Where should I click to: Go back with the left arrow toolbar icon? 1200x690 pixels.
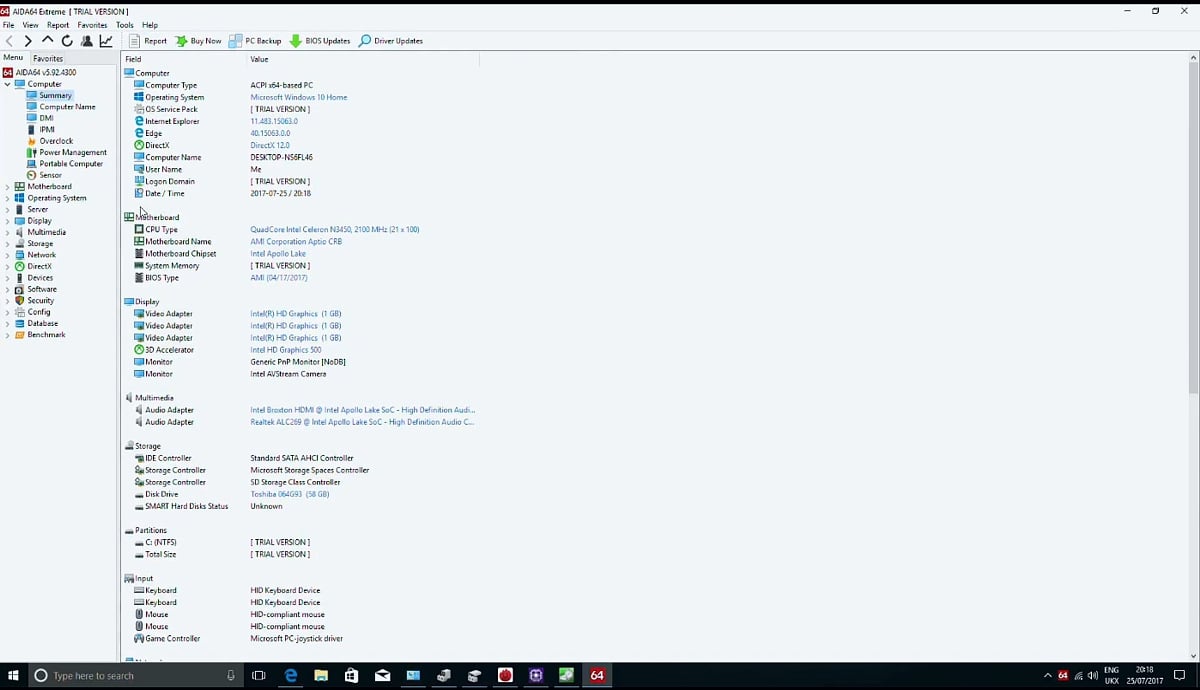click(x=9, y=41)
